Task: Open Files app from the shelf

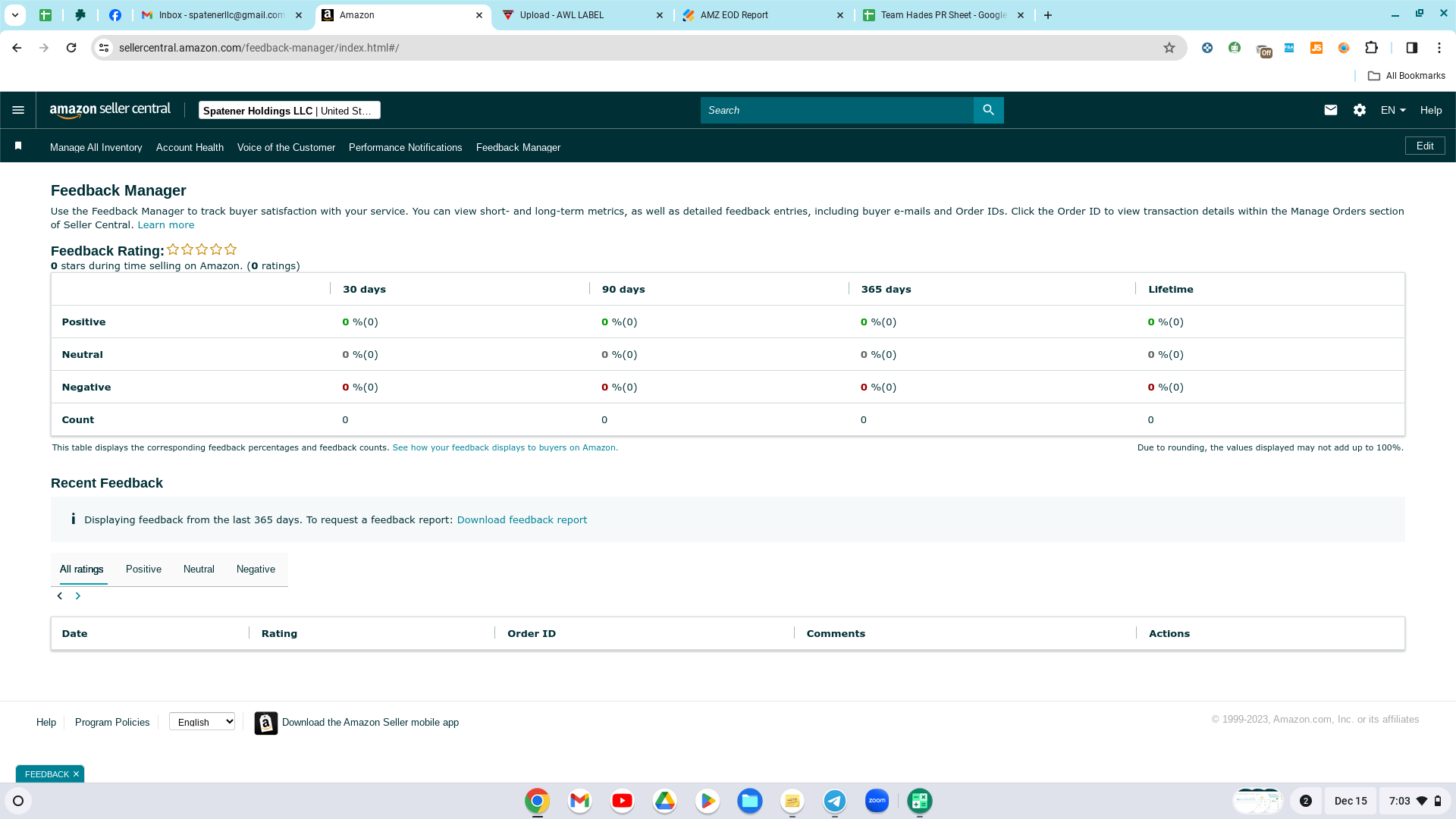Action: [x=749, y=801]
